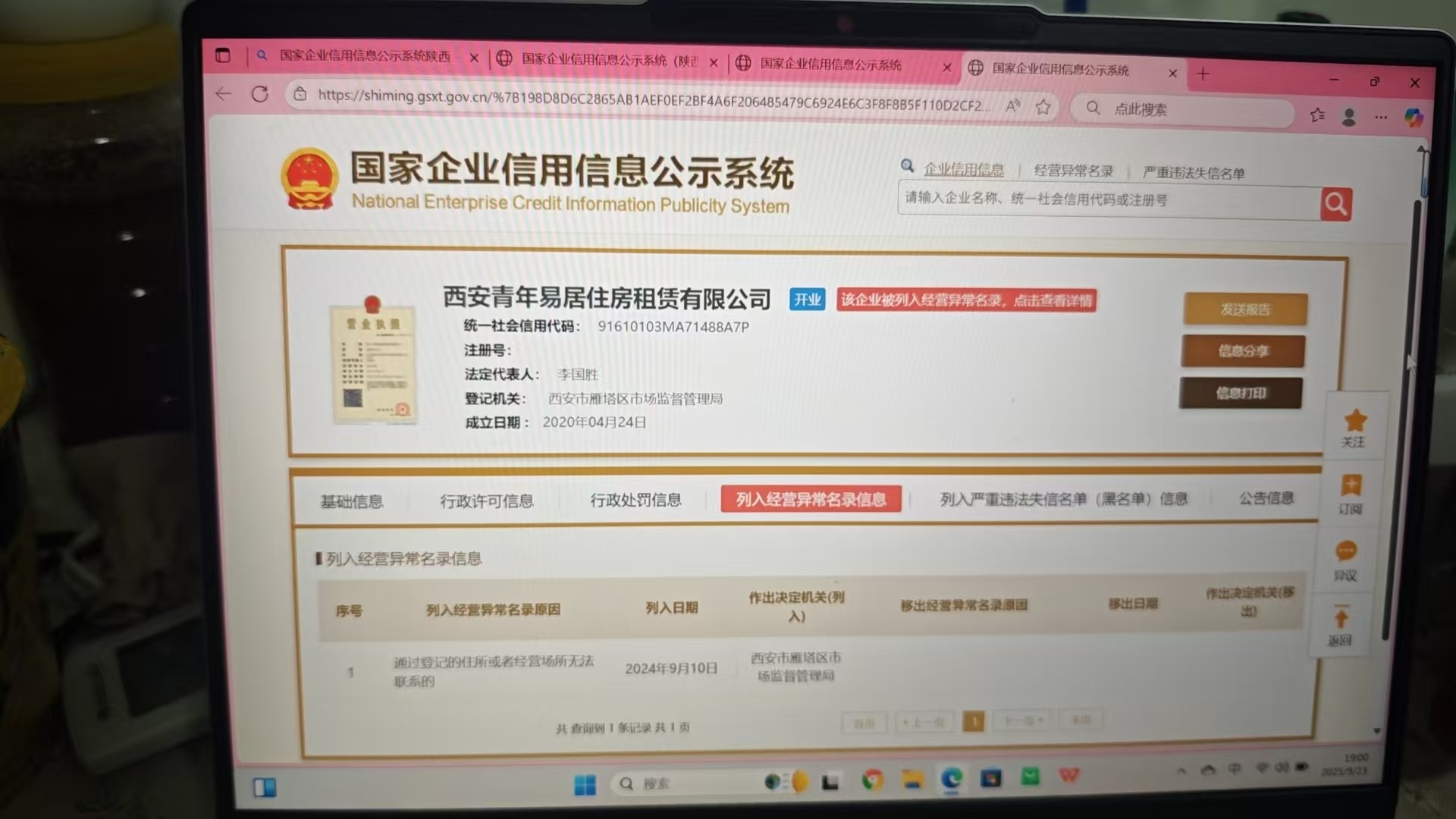This screenshot has height=819, width=1456.
Task: Click the 发送报告 button
Action: [1244, 309]
